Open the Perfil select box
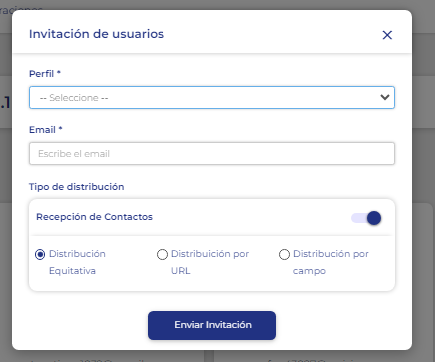The image size is (435, 362). [x=212, y=97]
